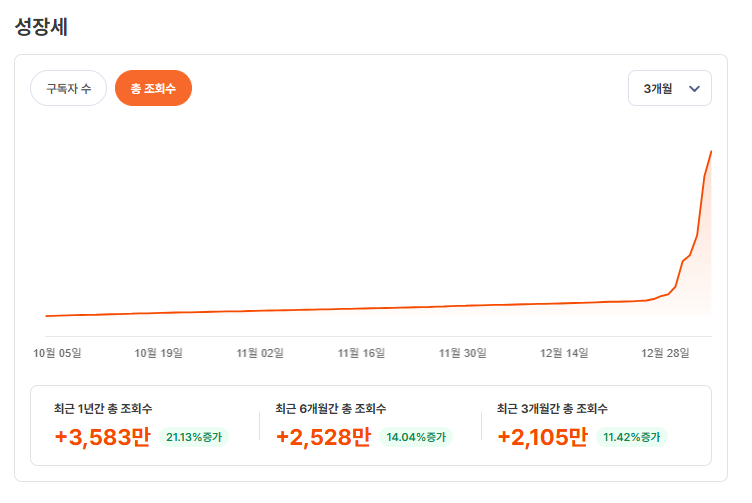
Task: Click the 성장세 section heading
Action: tap(41, 27)
